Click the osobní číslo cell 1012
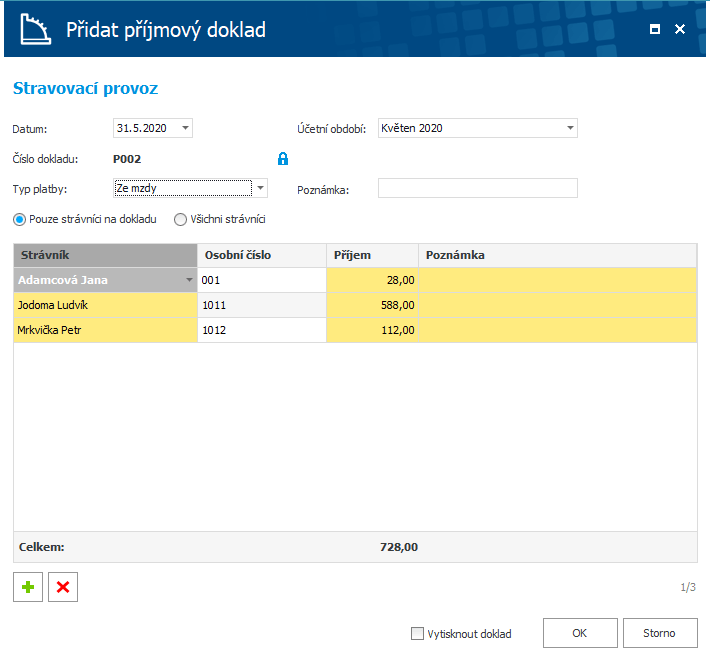 262,330
